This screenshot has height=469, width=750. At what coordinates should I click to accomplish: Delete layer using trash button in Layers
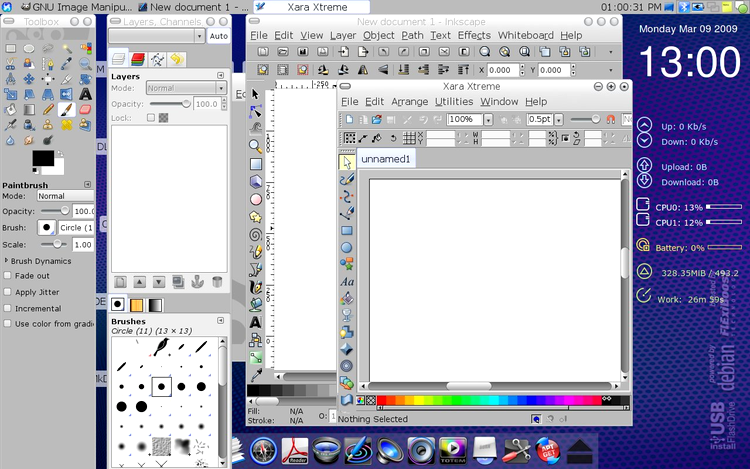click(x=217, y=282)
